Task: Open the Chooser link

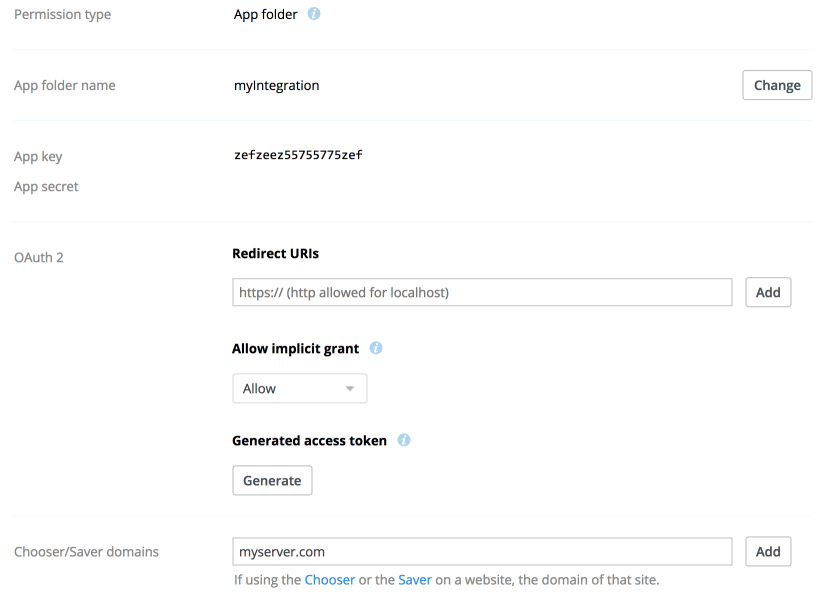Action: [329, 580]
